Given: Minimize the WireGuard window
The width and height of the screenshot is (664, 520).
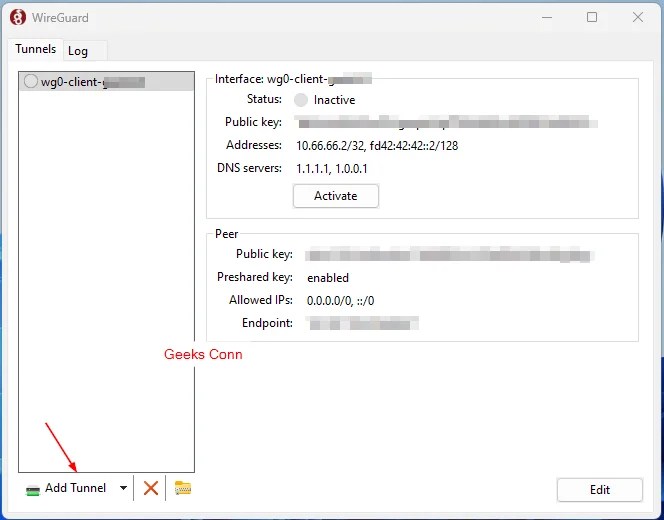Looking at the screenshot, I should point(547,17).
